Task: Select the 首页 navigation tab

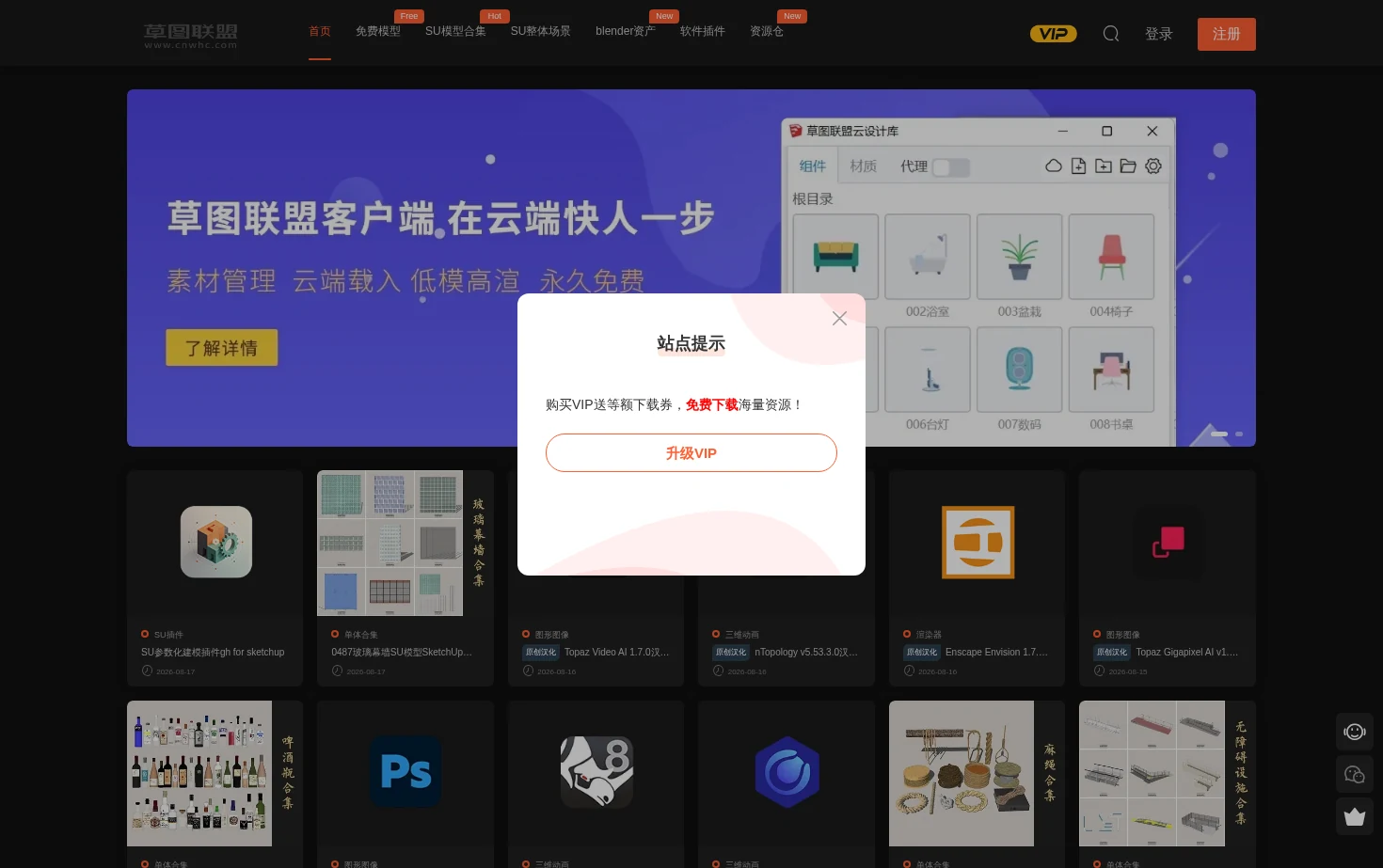Action: click(x=320, y=31)
